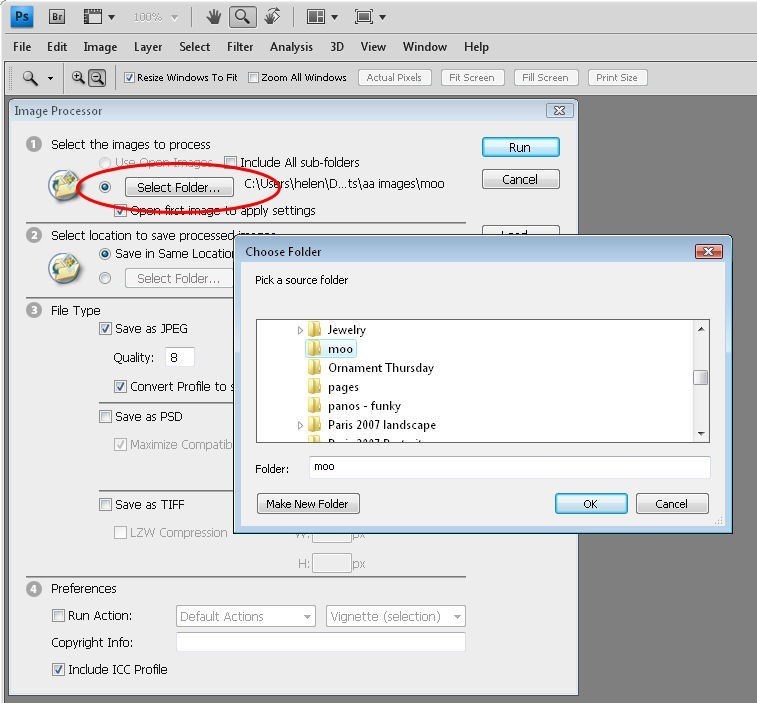
Task: Activate the Zoom tool in application bar
Action: click(x=242, y=17)
